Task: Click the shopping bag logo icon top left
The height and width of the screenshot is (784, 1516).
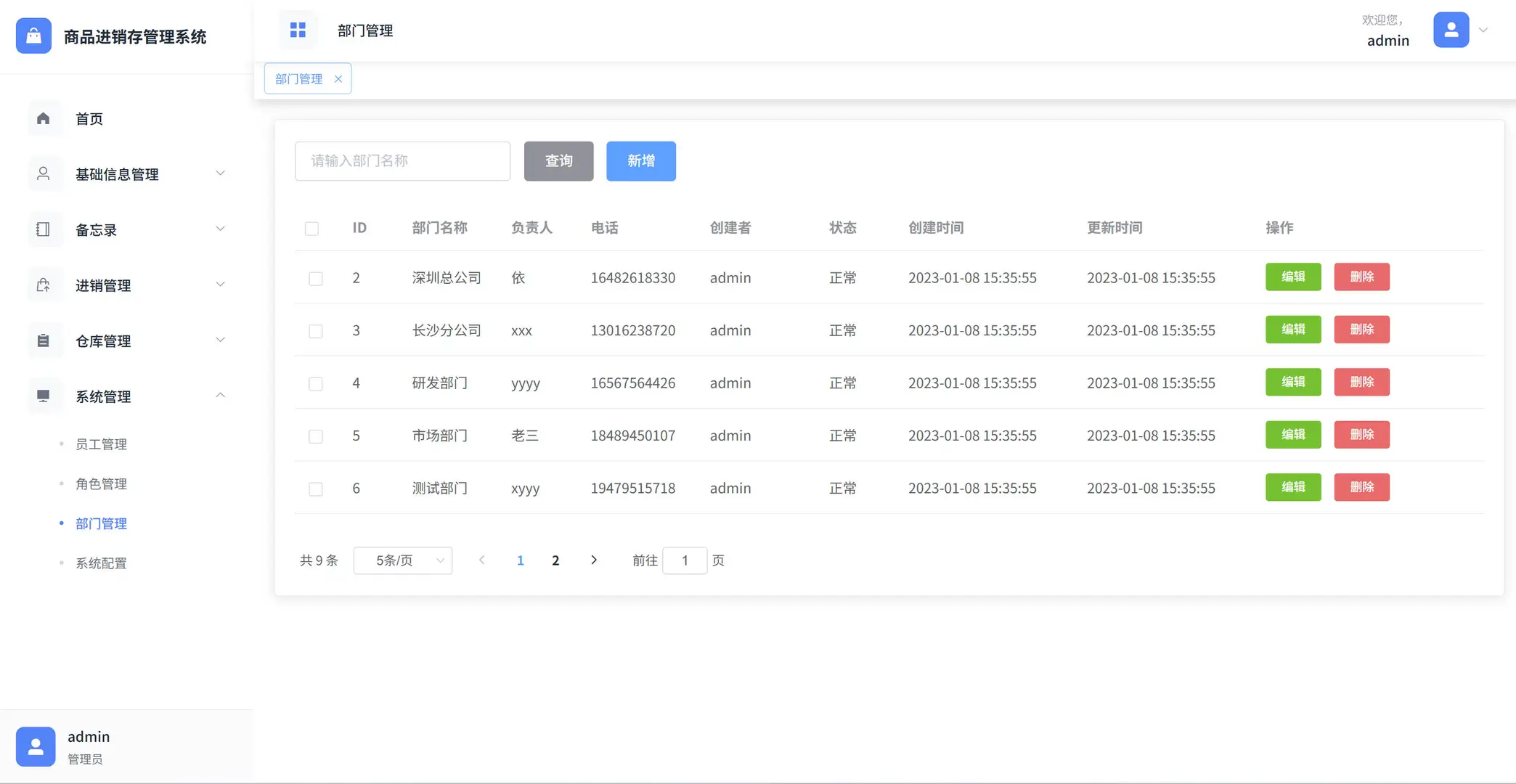Action: click(x=33, y=36)
